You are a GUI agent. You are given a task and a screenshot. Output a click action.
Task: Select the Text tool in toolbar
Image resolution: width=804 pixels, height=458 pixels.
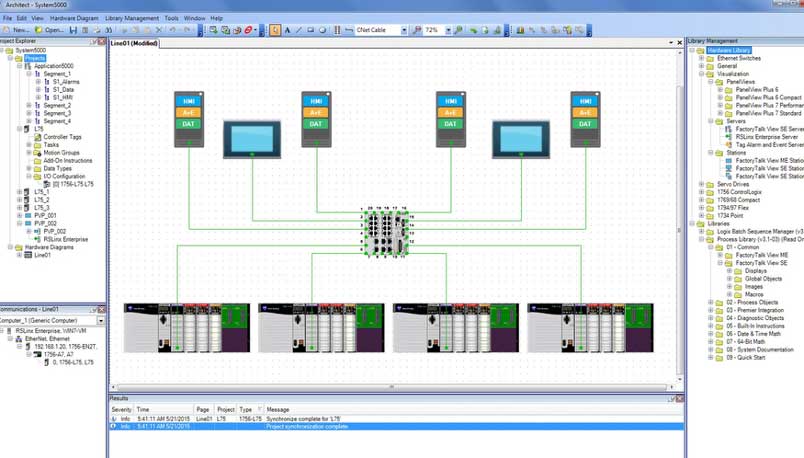pyautogui.click(x=288, y=30)
